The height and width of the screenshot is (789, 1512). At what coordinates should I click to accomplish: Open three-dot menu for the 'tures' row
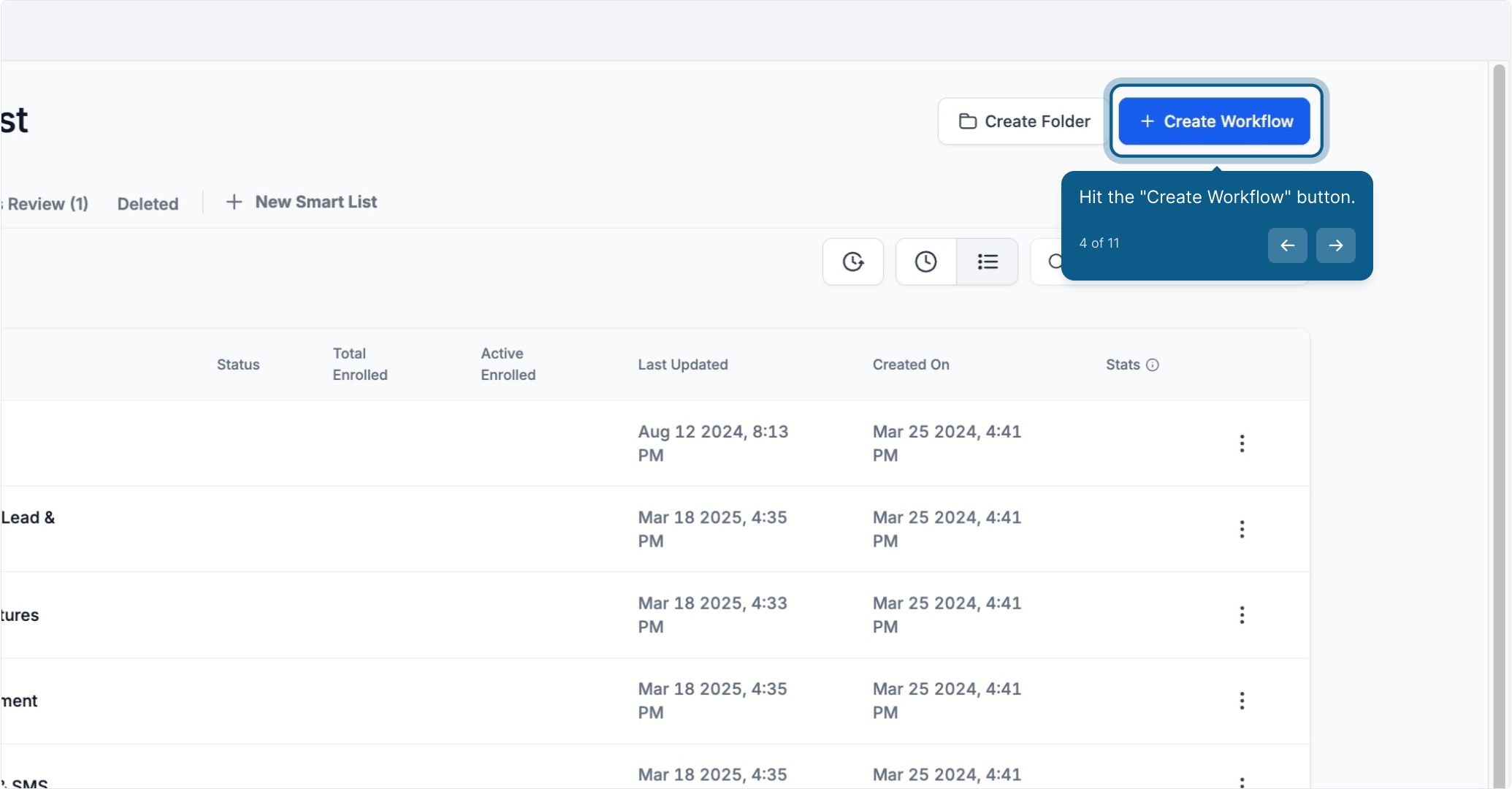(1241, 615)
